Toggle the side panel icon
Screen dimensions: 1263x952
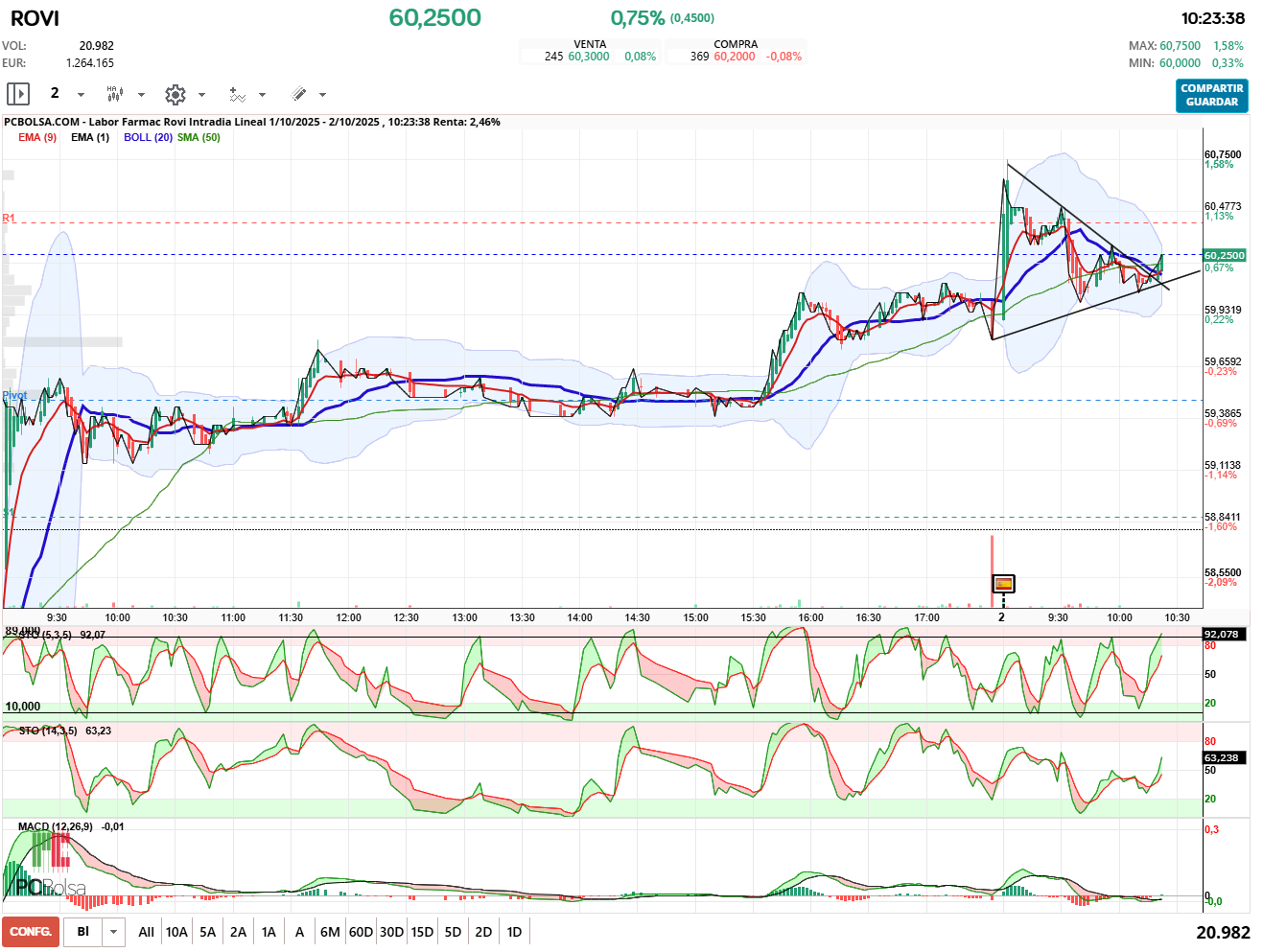[x=18, y=94]
